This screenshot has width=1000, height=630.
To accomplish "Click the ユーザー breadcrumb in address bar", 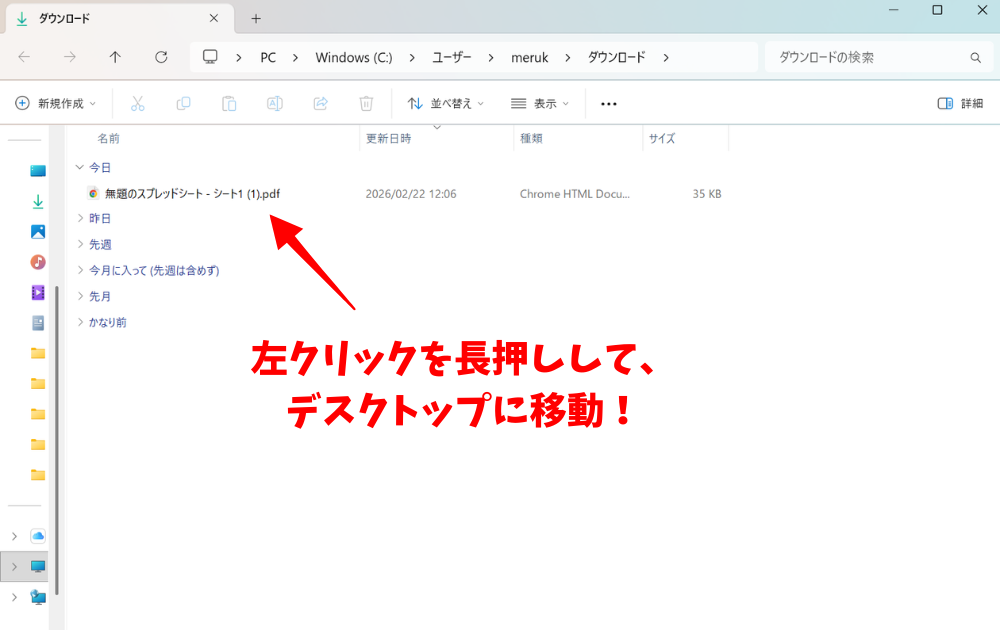I will click(451, 57).
